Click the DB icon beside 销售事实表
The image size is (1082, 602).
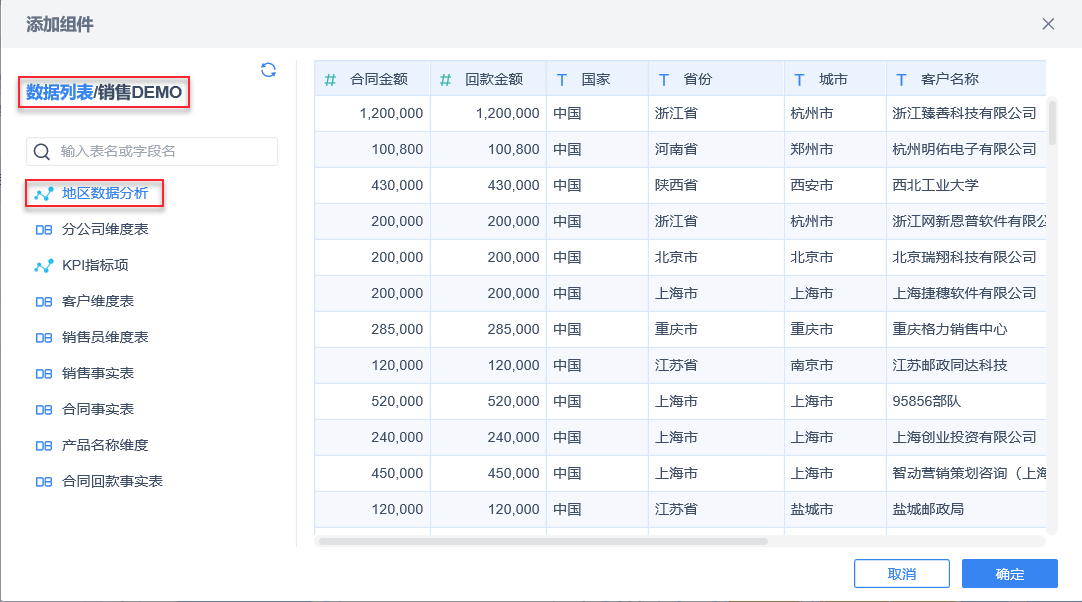coord(43,373)
